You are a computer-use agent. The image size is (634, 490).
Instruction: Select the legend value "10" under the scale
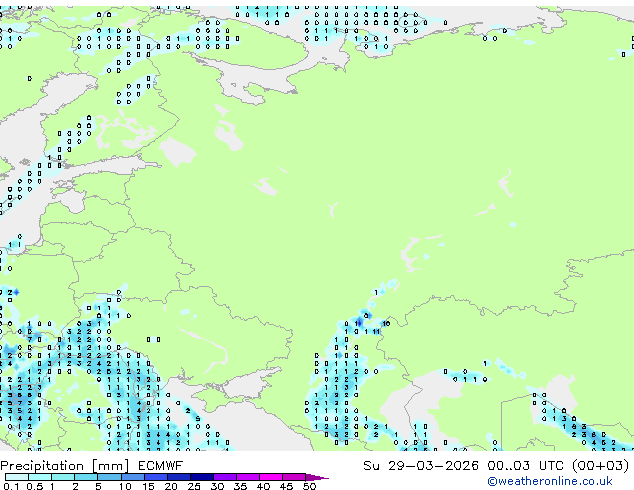point(125,486)
